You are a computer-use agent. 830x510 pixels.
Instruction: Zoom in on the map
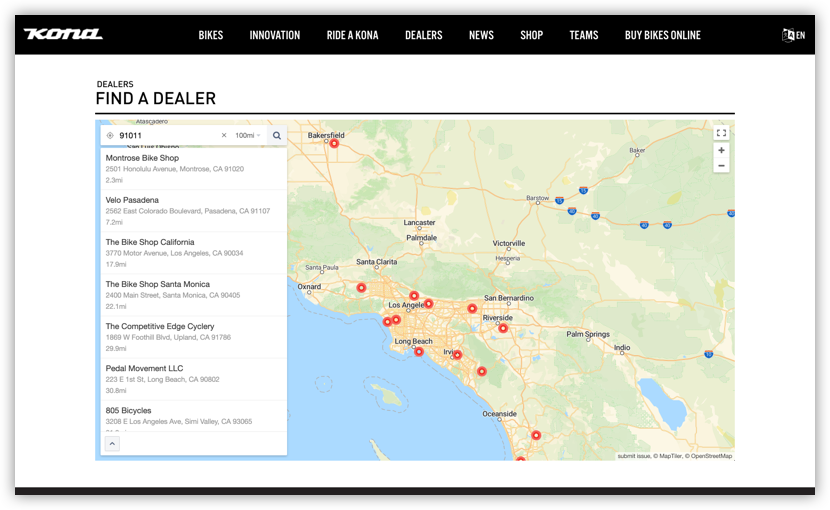coord(721,150)
